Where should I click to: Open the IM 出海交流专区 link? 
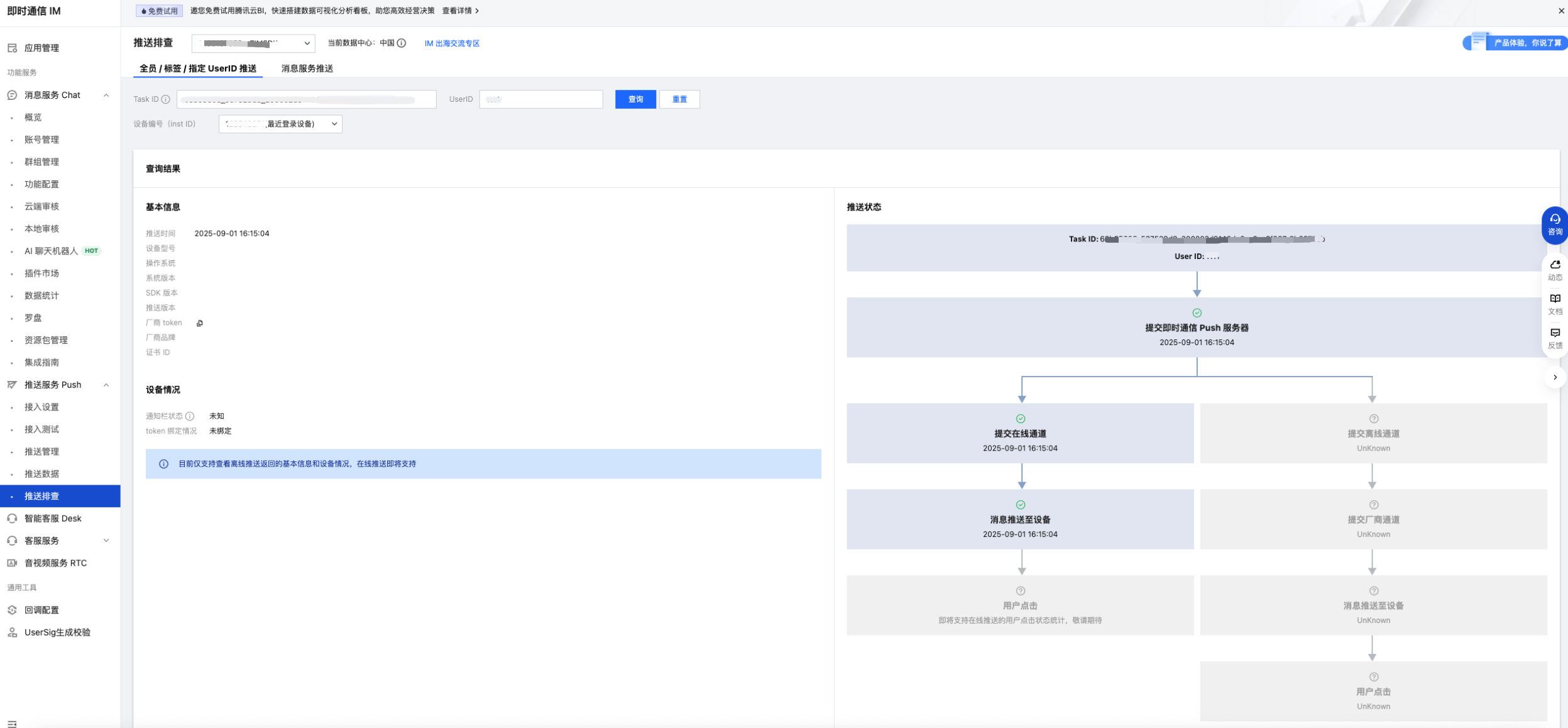coord(452,43)
